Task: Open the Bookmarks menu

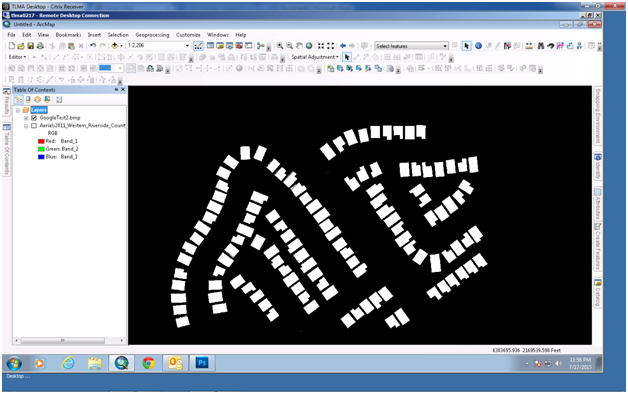Action: (68, 35)
